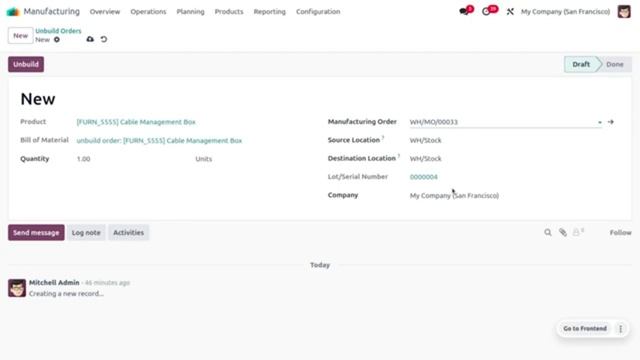
Task: Open the Configuration menu
Action: pos(318,11)
